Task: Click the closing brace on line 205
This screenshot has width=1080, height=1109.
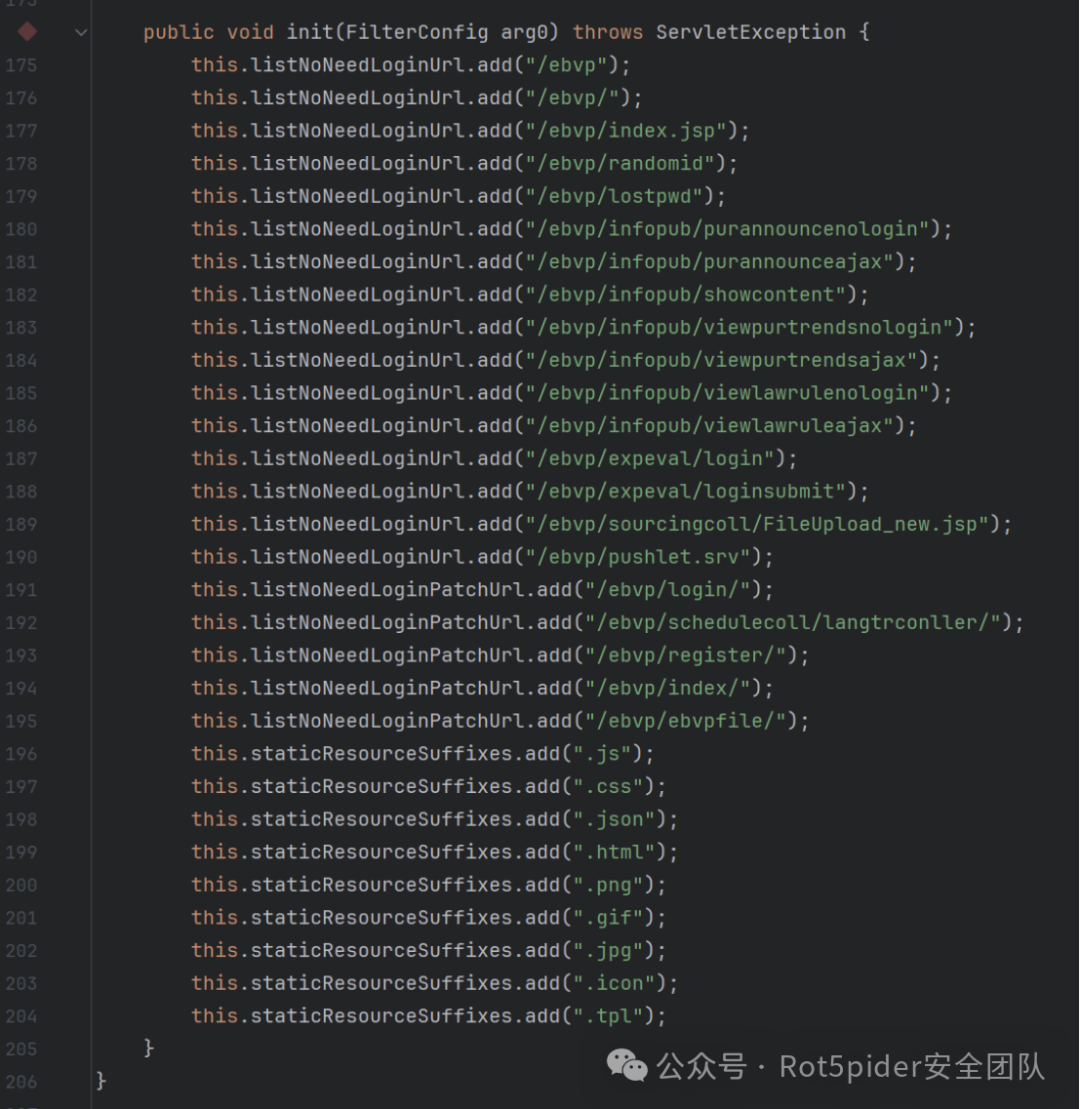Action: tap(149, 1048)
